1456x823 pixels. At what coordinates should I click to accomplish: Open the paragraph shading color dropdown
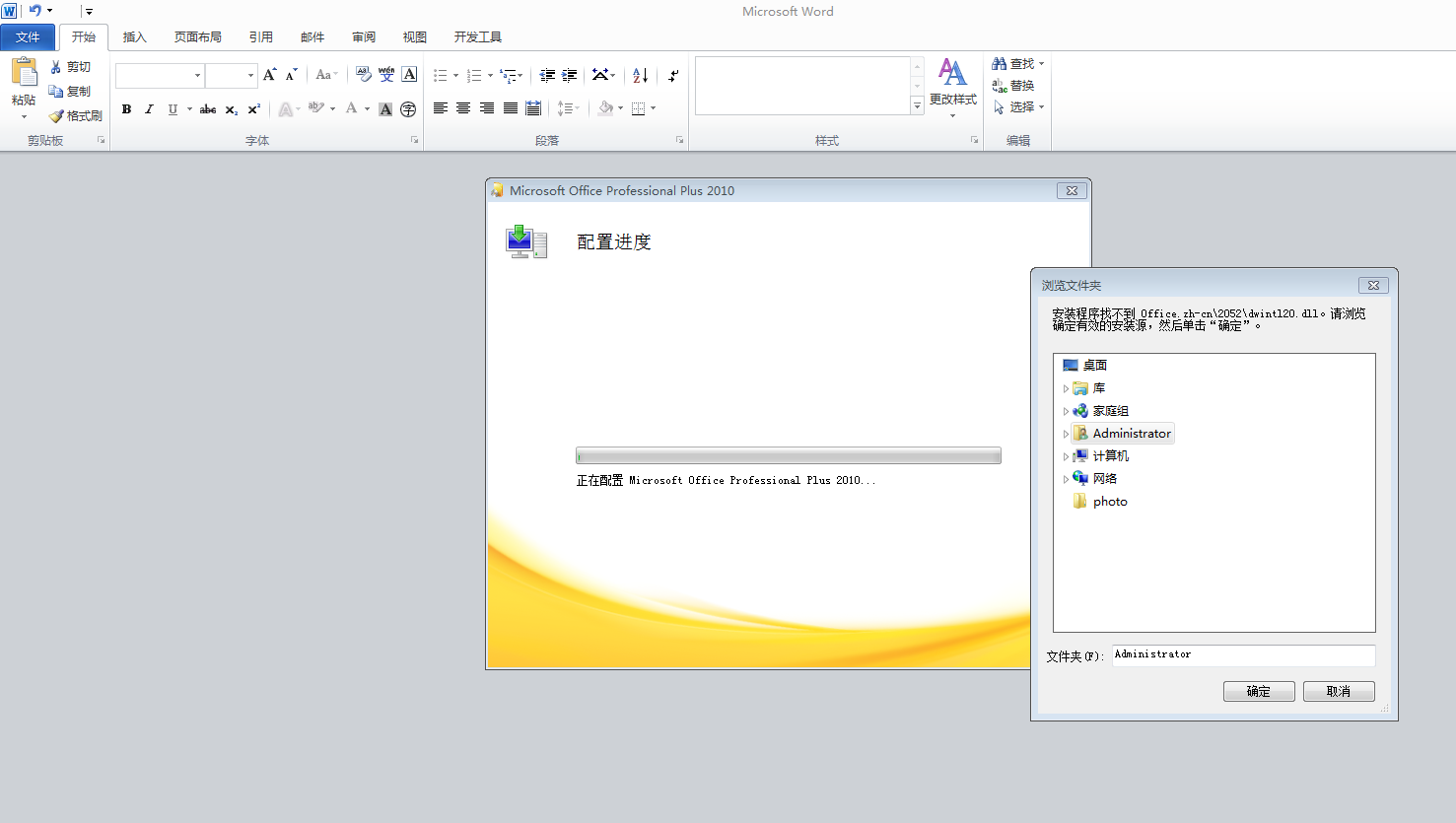tap(620, 108)
